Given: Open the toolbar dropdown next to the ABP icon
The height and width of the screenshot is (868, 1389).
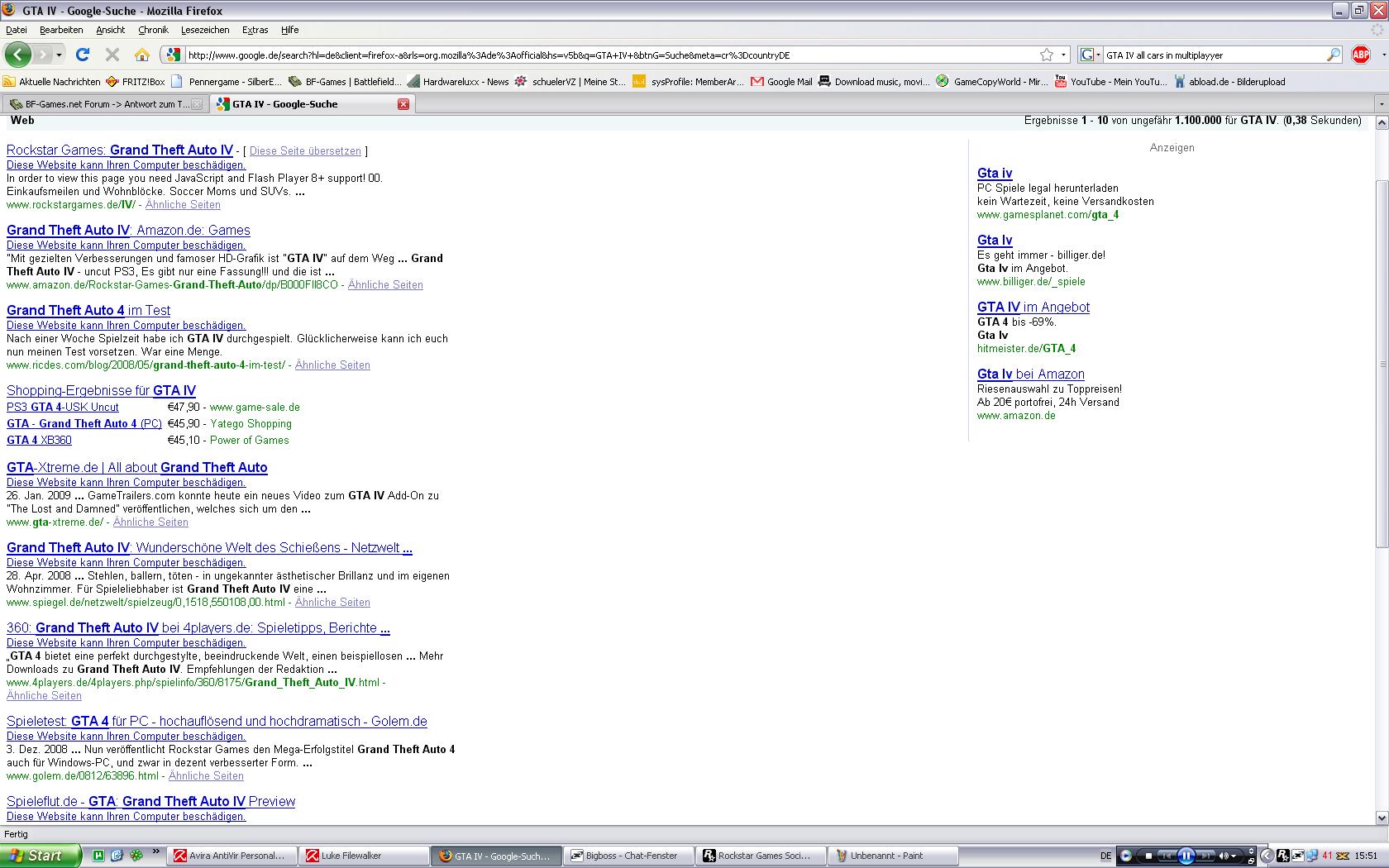Looking at the screenshot, I should coord(1383,55).
